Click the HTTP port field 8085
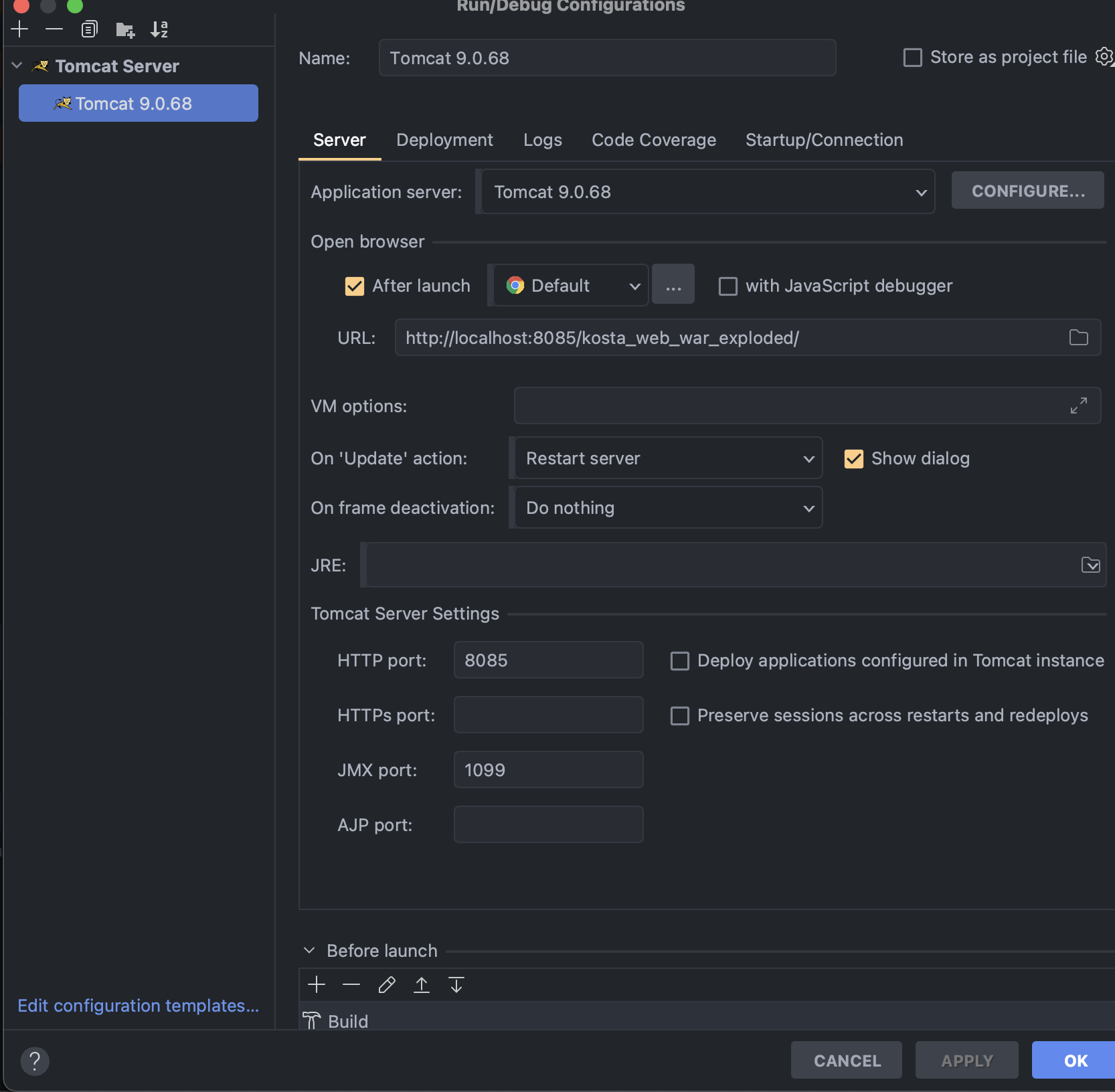 (x=549, y=660)
